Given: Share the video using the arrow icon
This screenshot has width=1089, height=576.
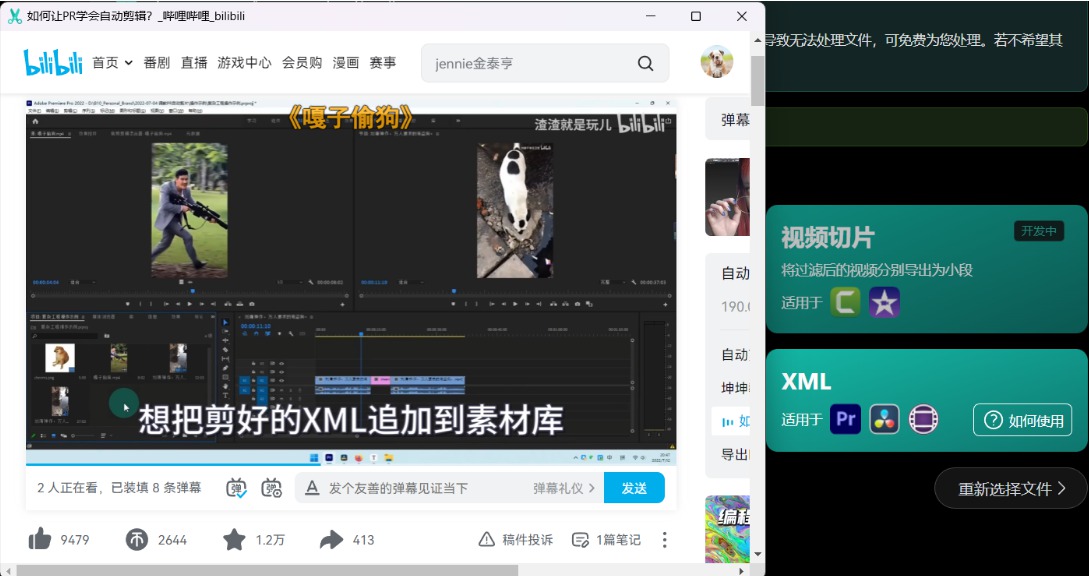Looking at the screenshot, I should pyautogui.click(x=331, y=539).
